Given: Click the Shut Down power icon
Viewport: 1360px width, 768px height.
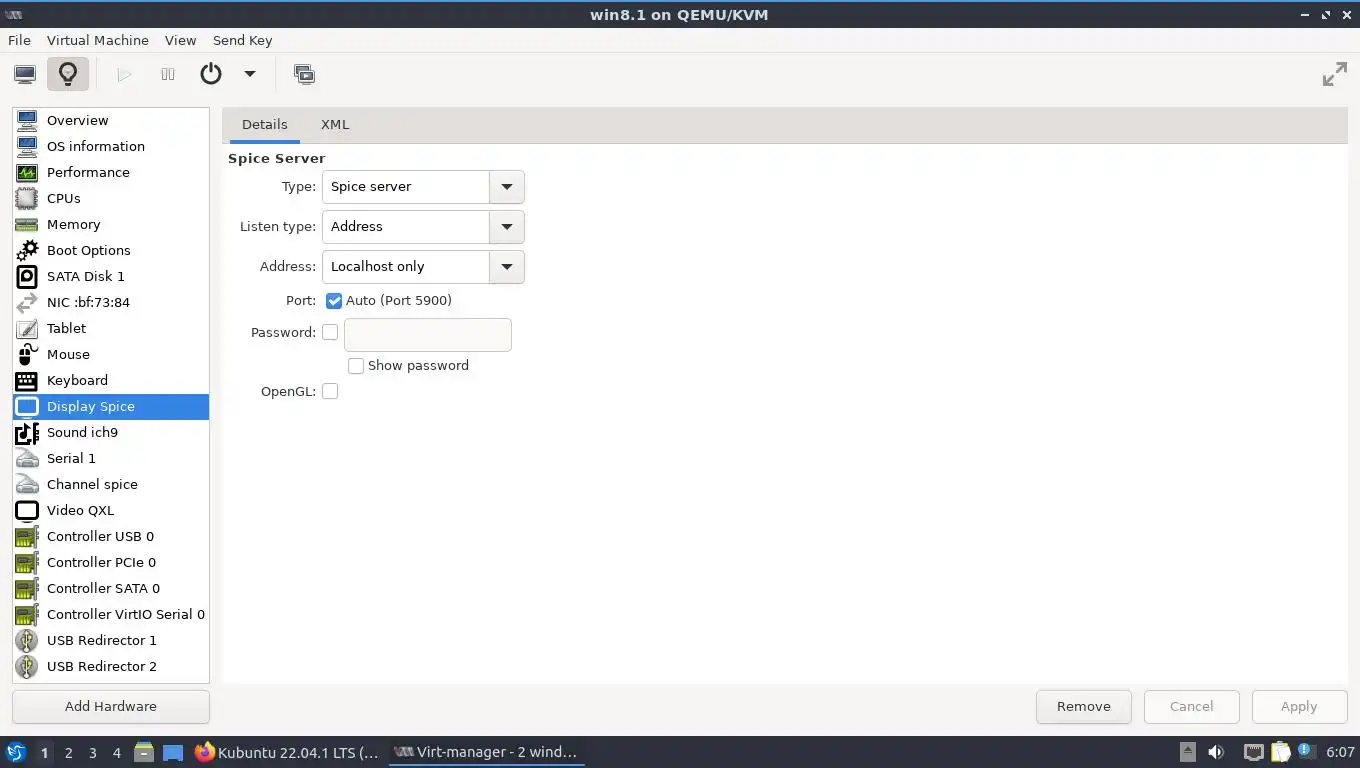Looking at the screenshot, I should click(211, 74).
